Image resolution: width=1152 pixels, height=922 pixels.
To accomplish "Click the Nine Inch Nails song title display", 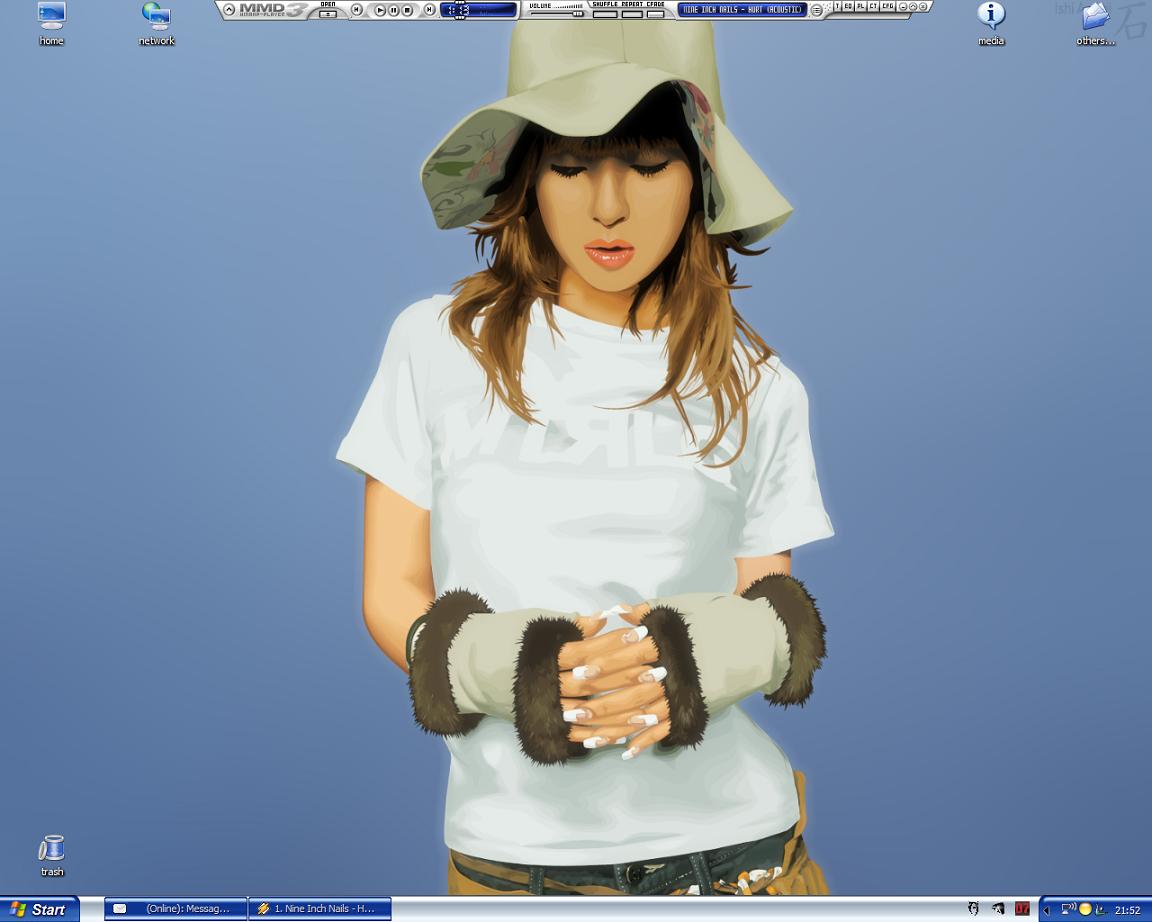I will click(x=742, y=10).
